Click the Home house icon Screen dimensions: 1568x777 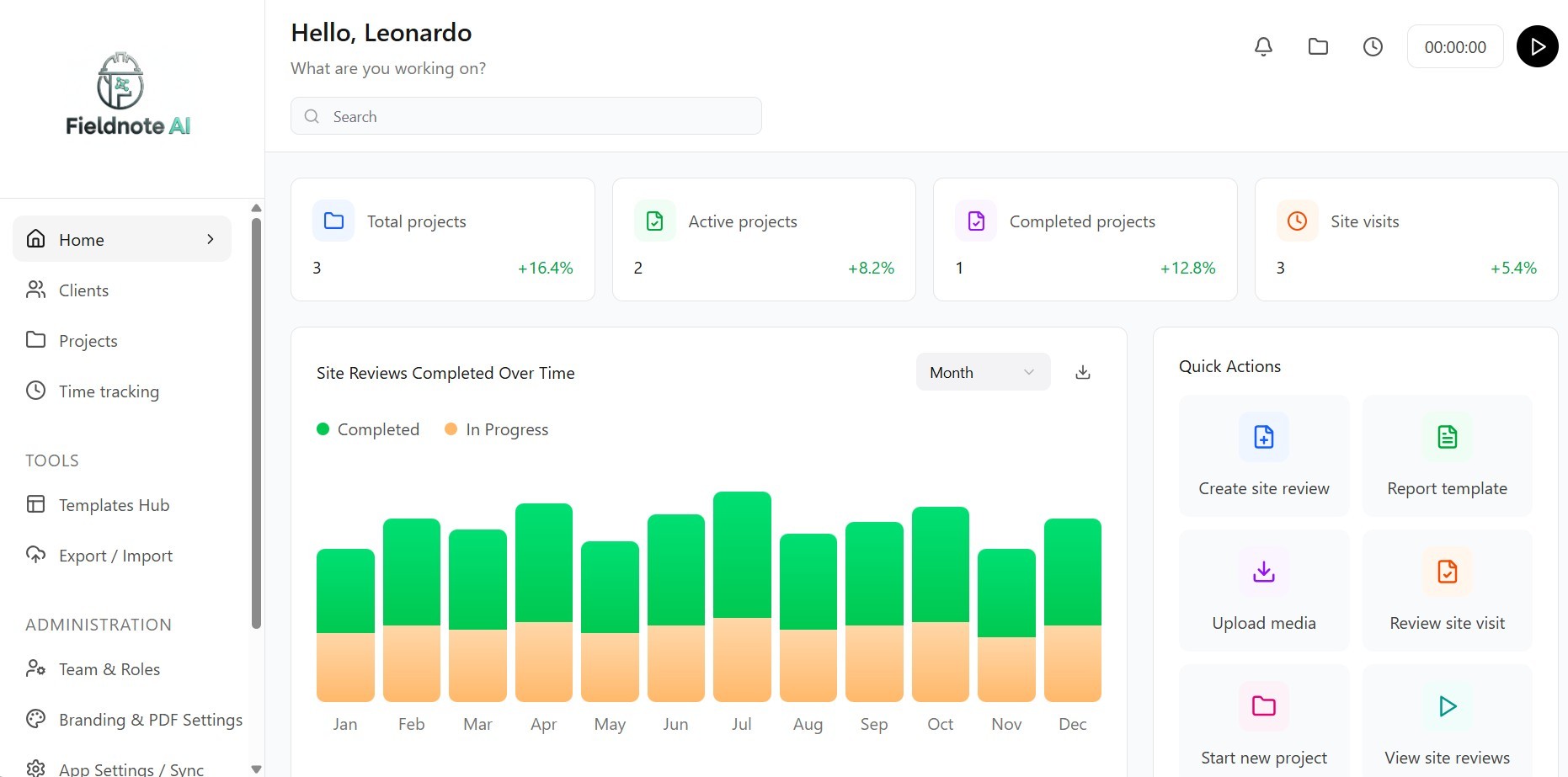click(x=35, y=238)
